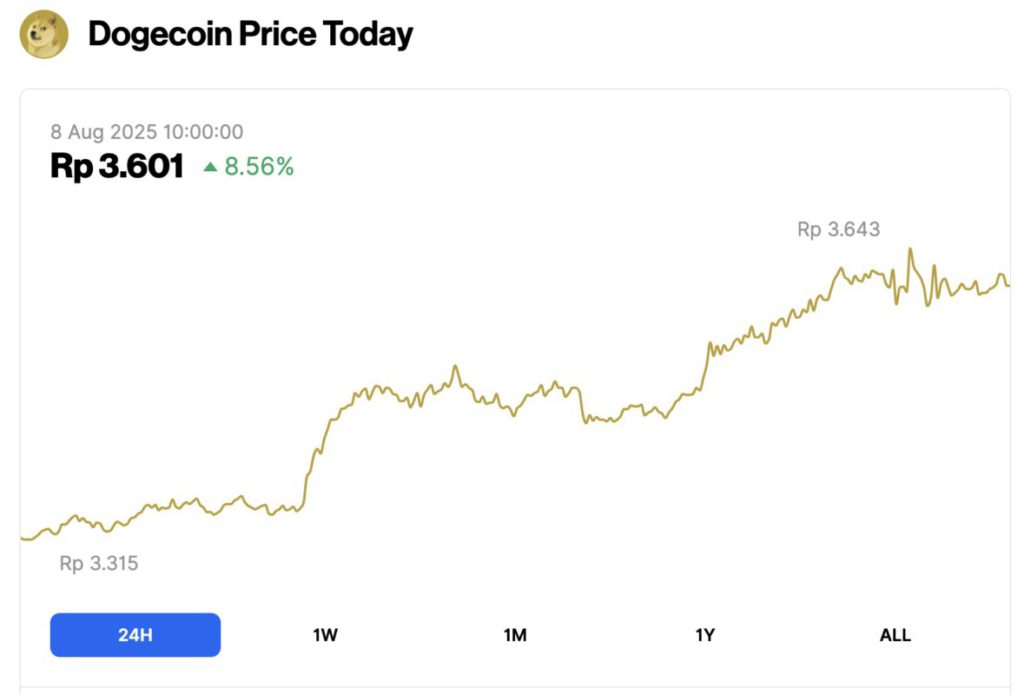Keep the 24H timeframe selected

click(135, 635)
